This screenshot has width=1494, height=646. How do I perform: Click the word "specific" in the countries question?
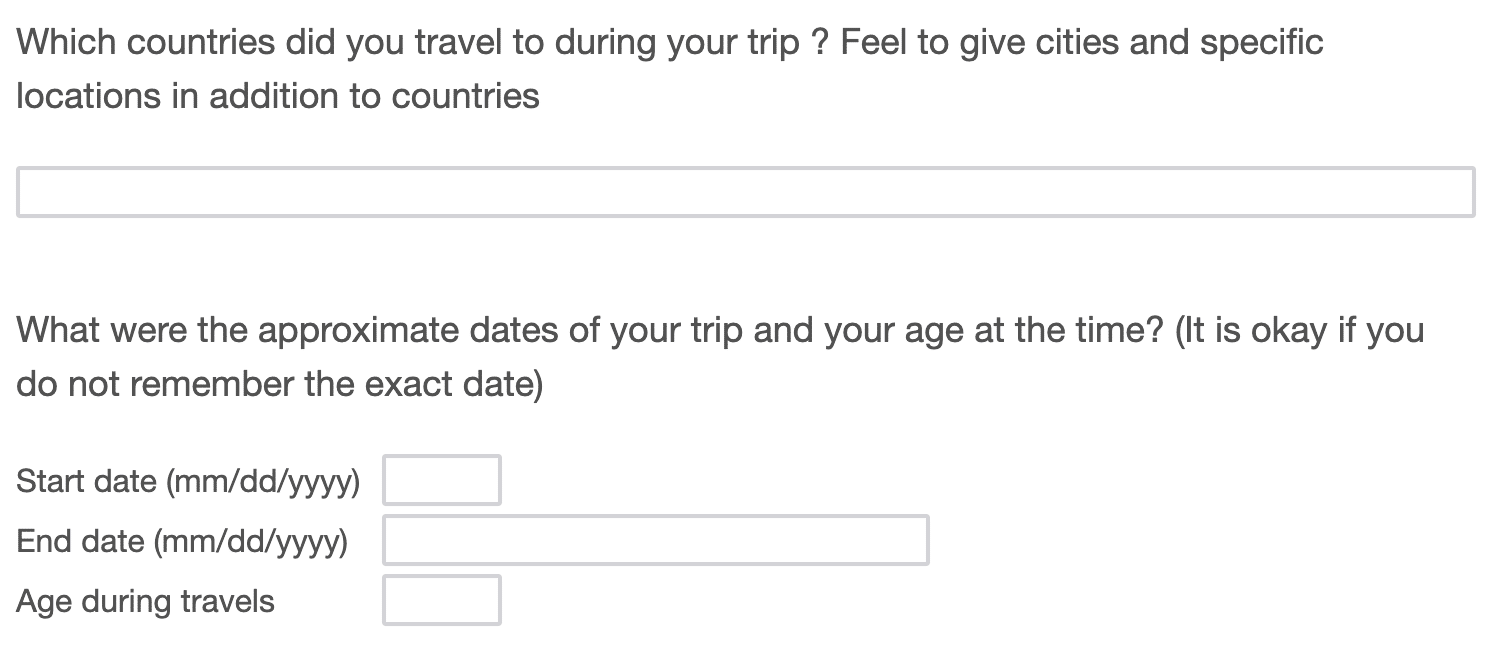click(1261, 43)
